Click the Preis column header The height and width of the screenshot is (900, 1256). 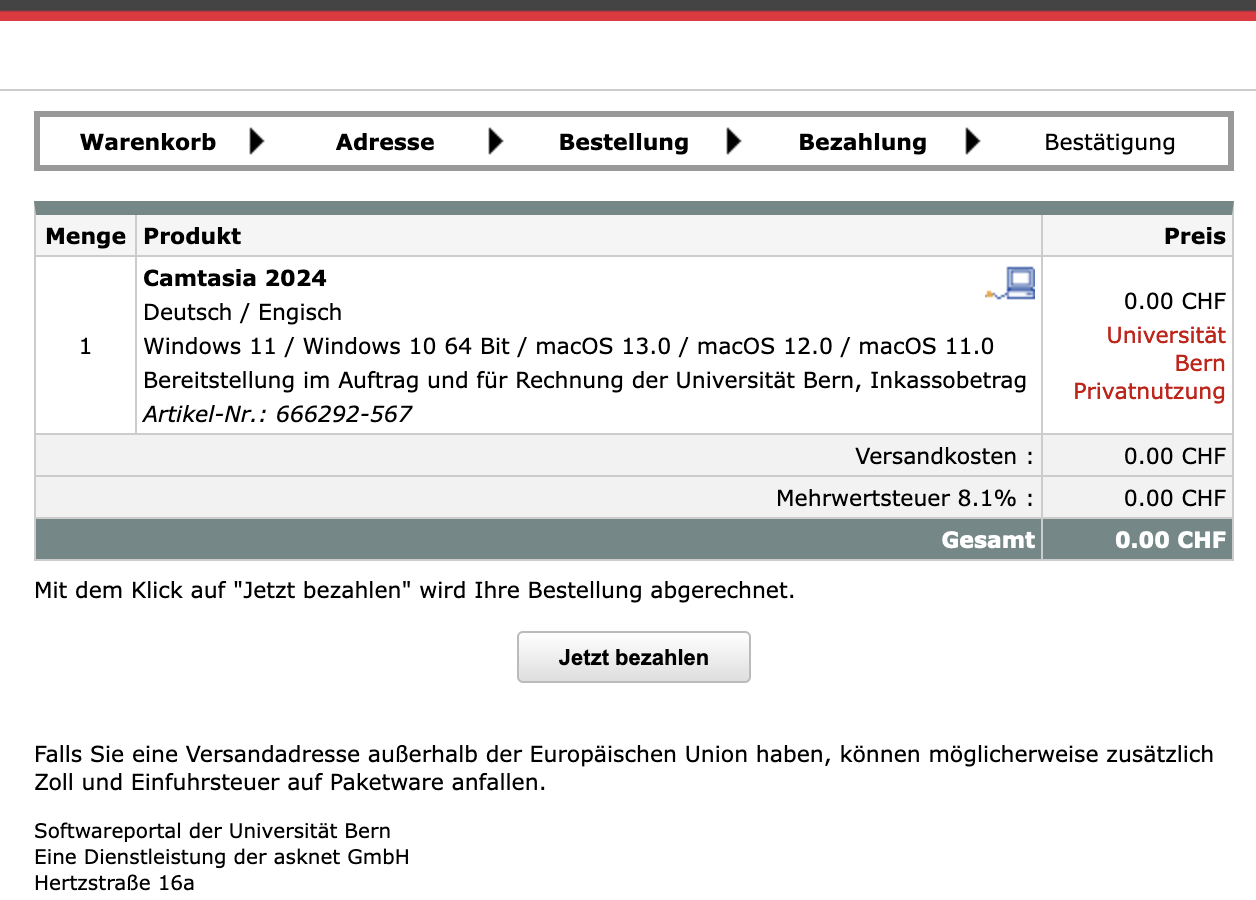click(x=1194, y=236)
